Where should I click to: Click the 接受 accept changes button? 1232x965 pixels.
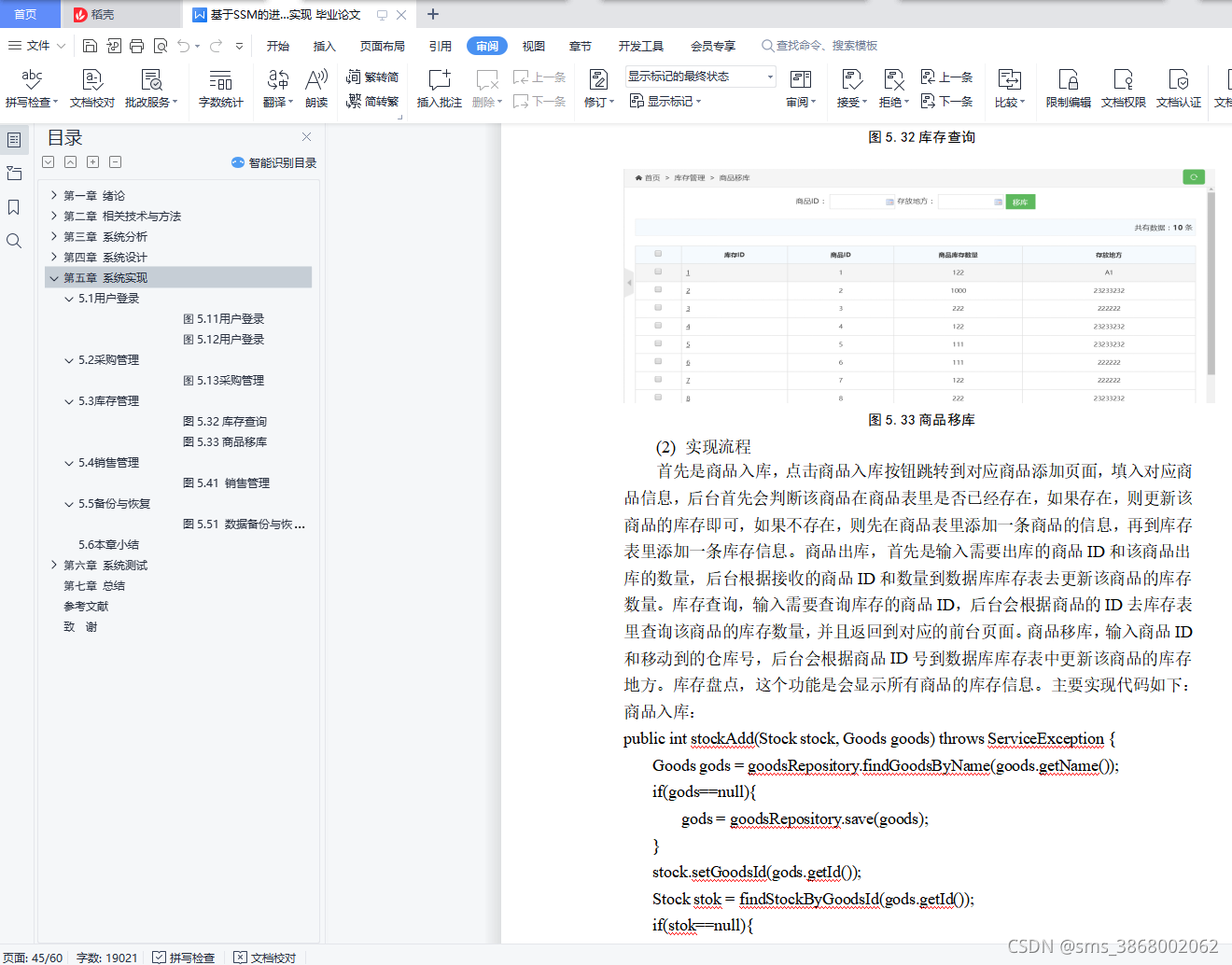point(847,89)
